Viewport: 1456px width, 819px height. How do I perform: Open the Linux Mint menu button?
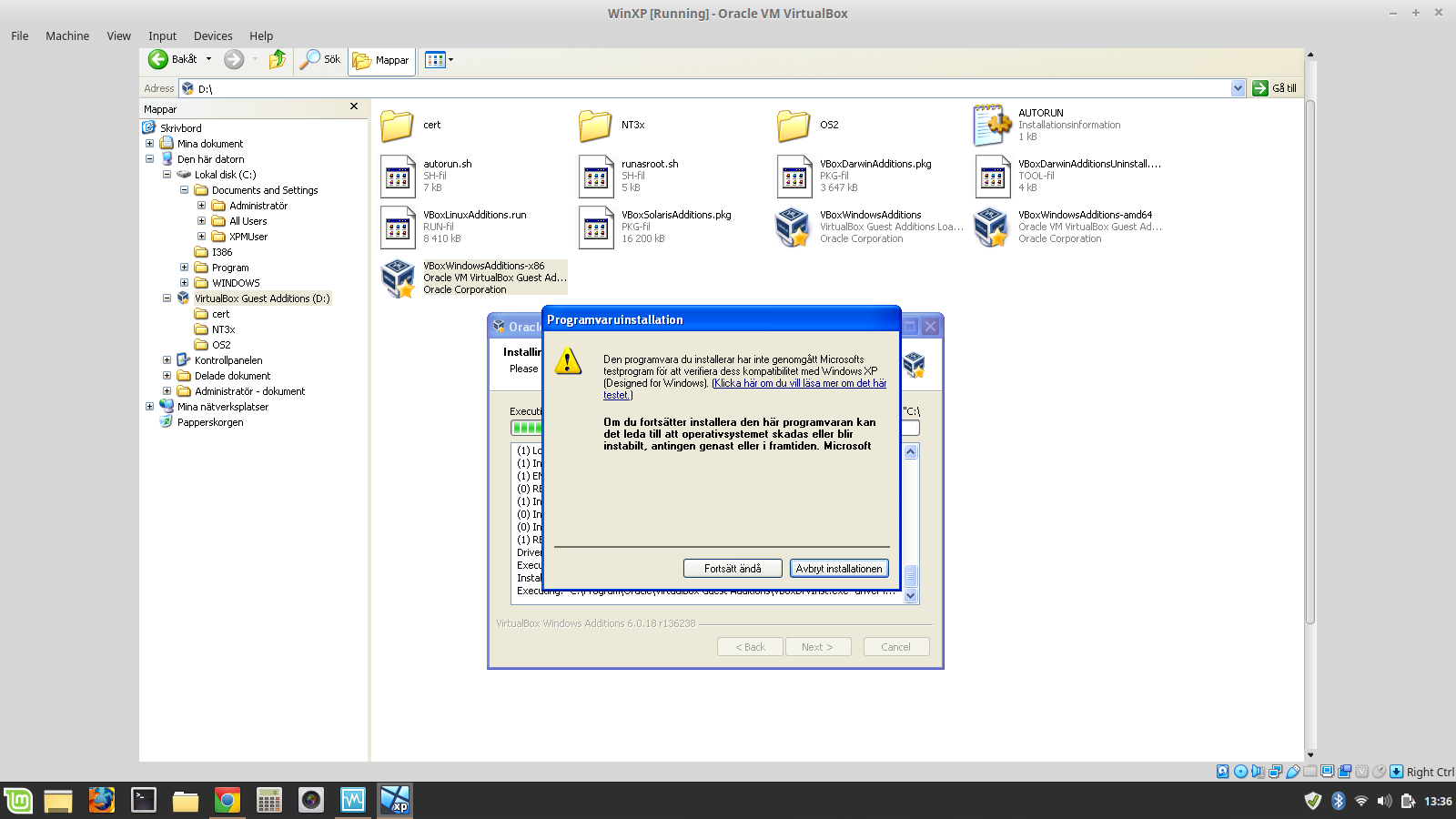point(18,801)
